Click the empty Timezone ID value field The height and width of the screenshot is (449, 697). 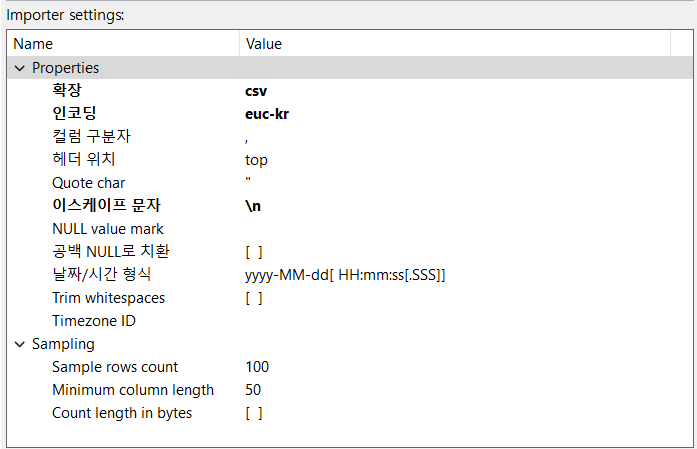click(457, 321)
